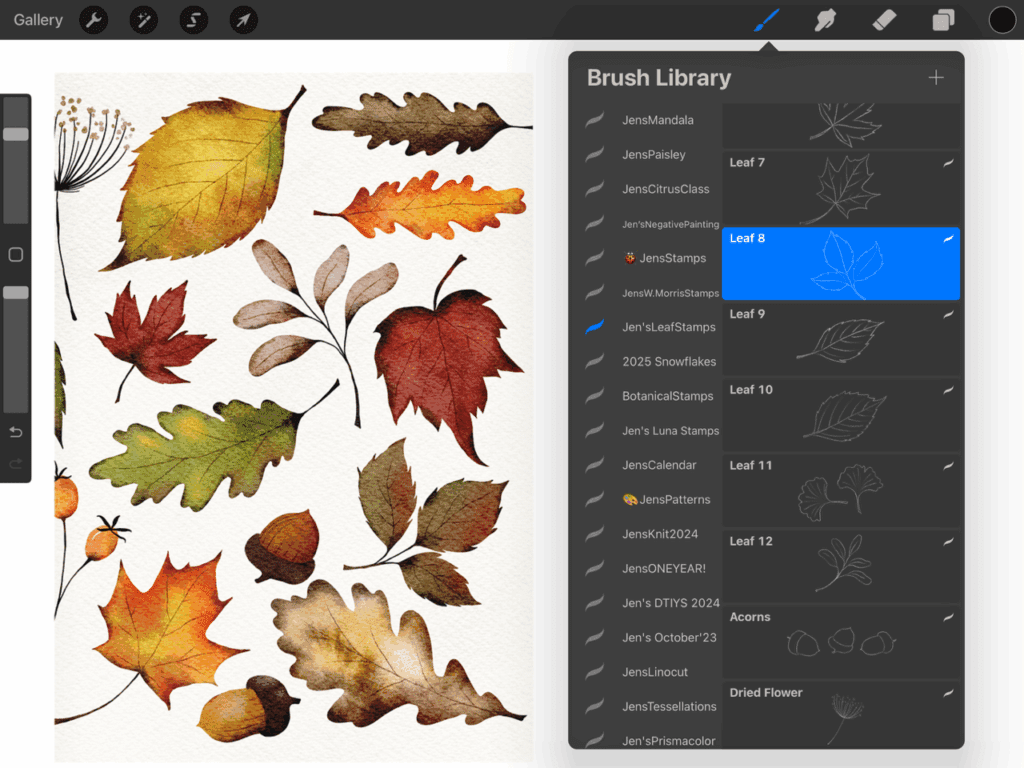Click stroke icon on Acorns row
This screenshot has width=1024, height=768.
(x=948, y=618)
